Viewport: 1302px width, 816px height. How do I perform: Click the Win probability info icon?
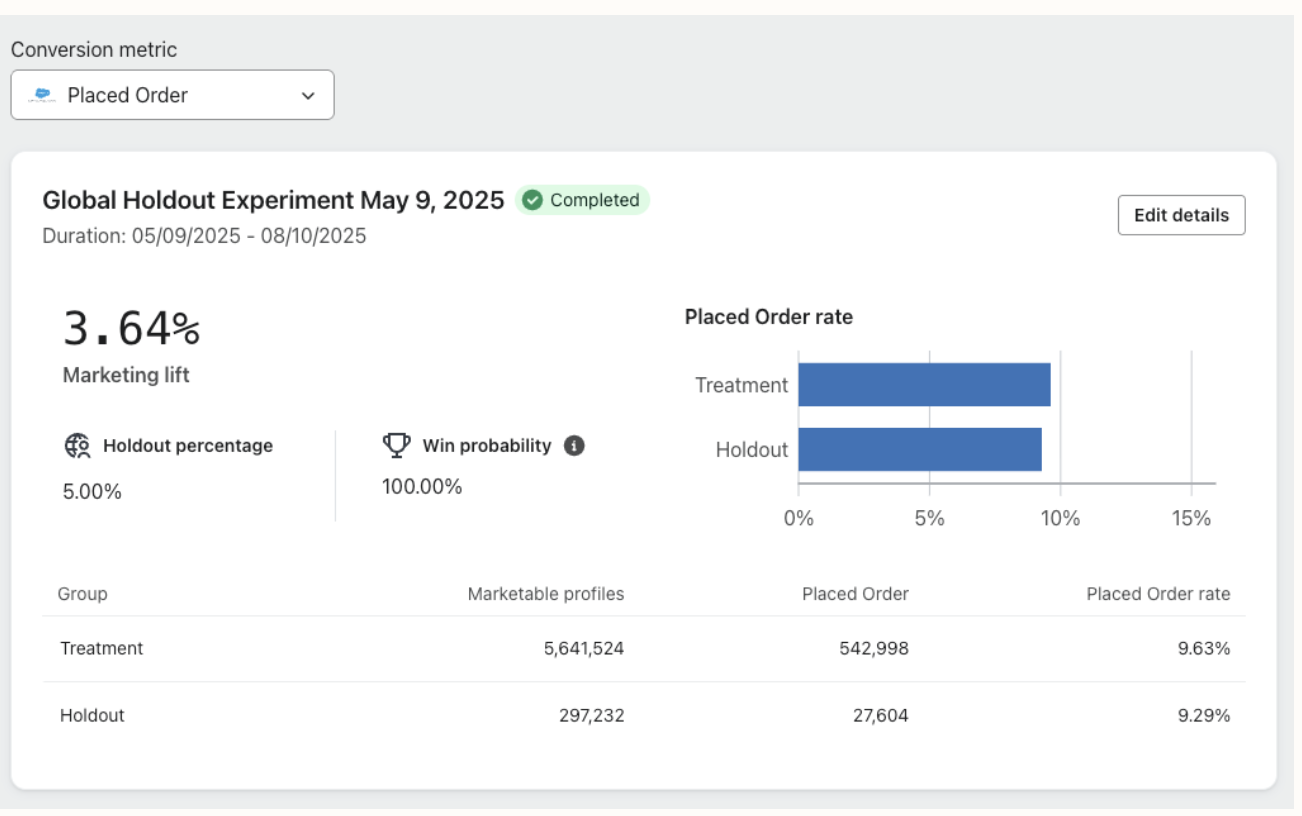point(574,446)
